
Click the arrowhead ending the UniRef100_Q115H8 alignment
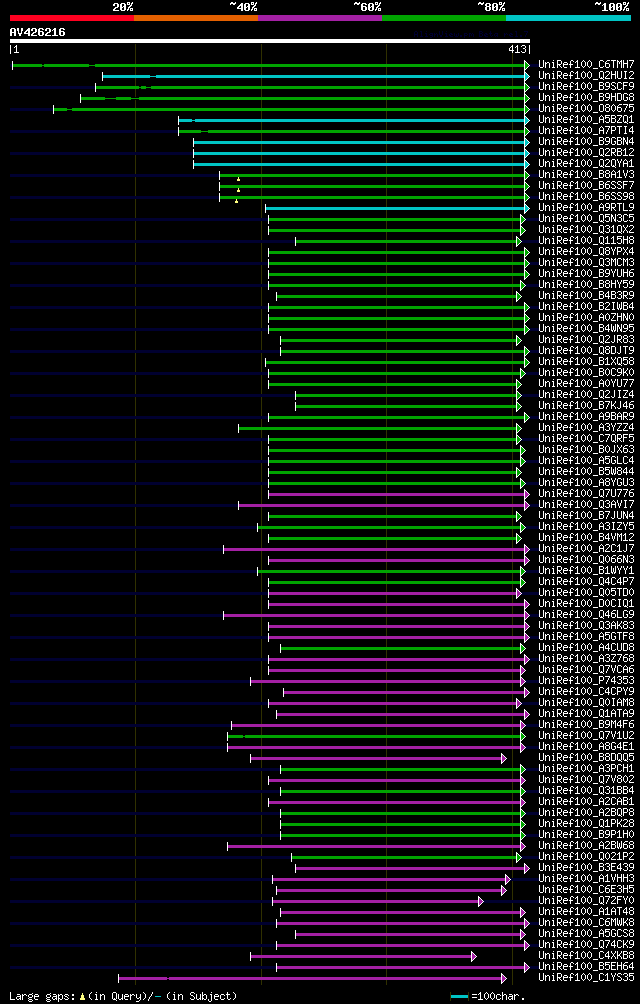[x=518, y=241]
